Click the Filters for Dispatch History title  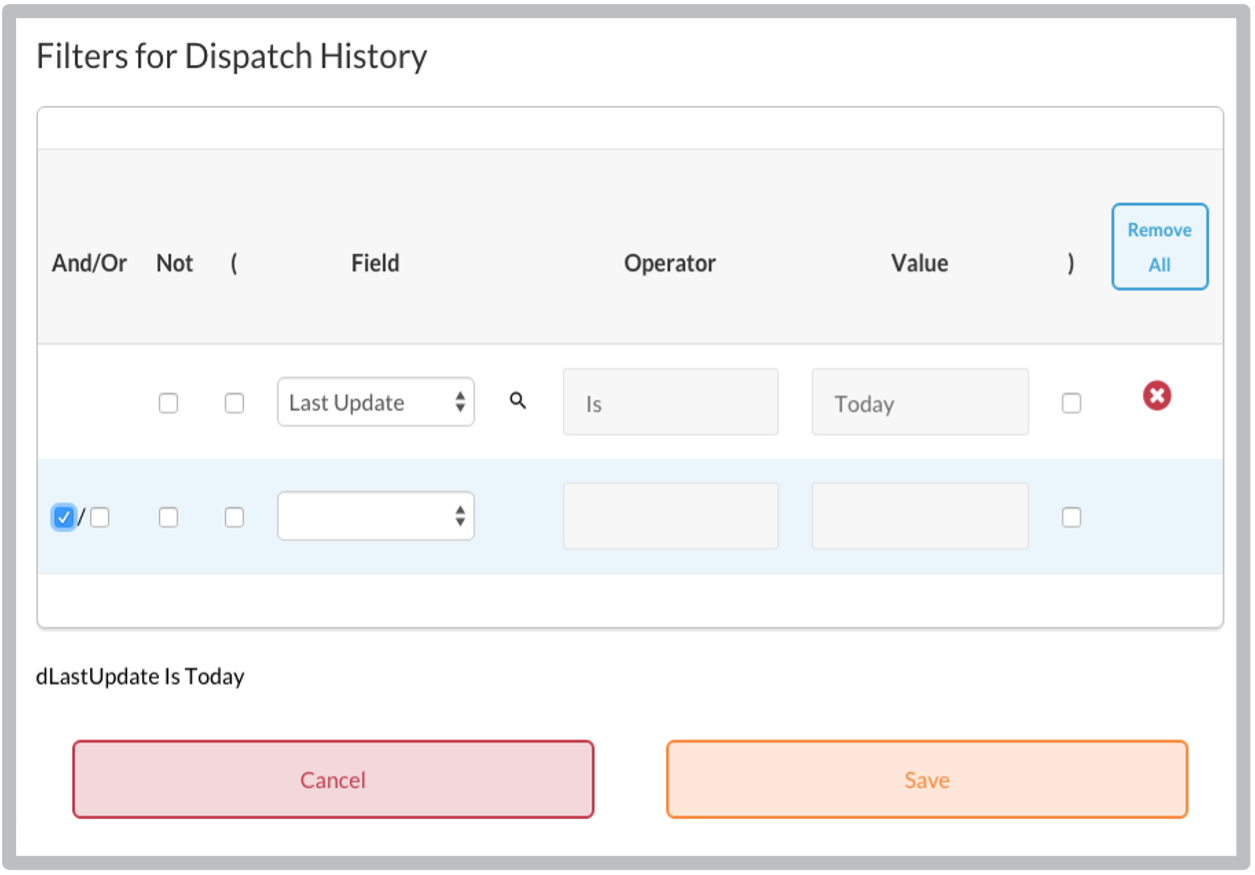pyautogui.click(x=232, y=56)
